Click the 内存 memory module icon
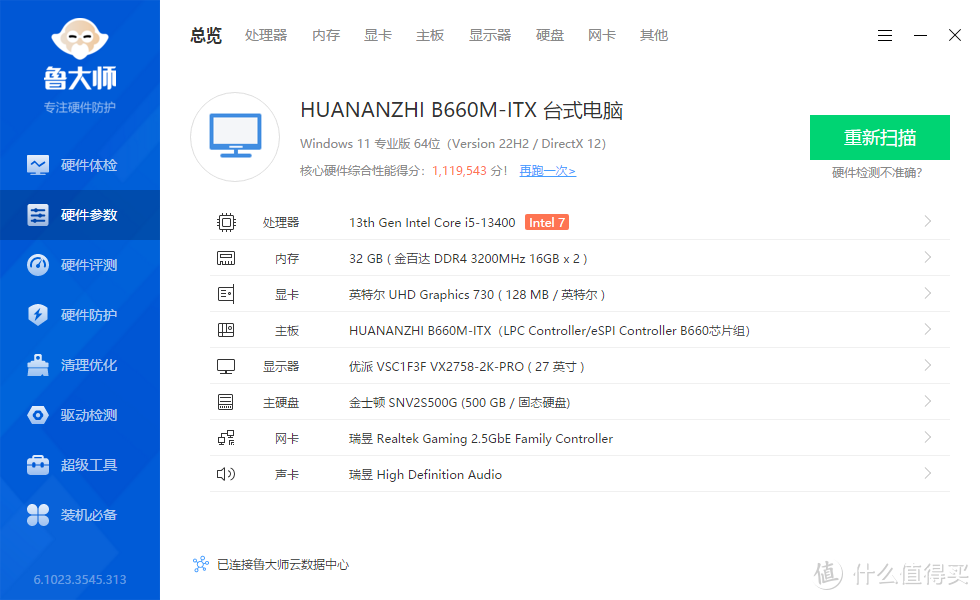 pyautogui.click(x=226, y=258)
